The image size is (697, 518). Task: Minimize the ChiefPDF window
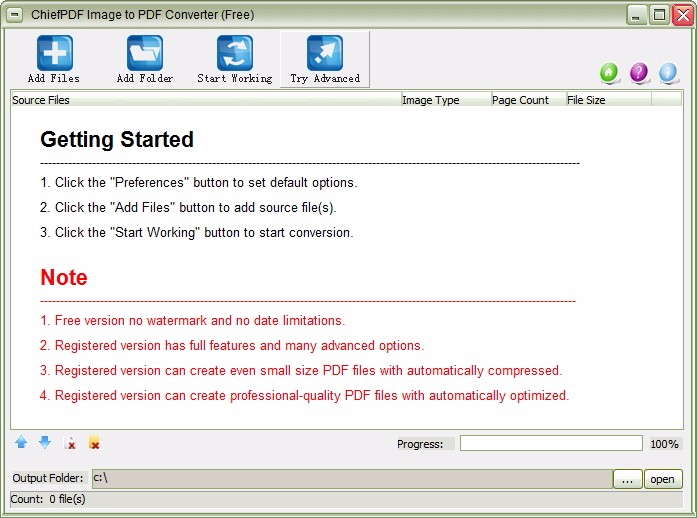coord(637,16)
